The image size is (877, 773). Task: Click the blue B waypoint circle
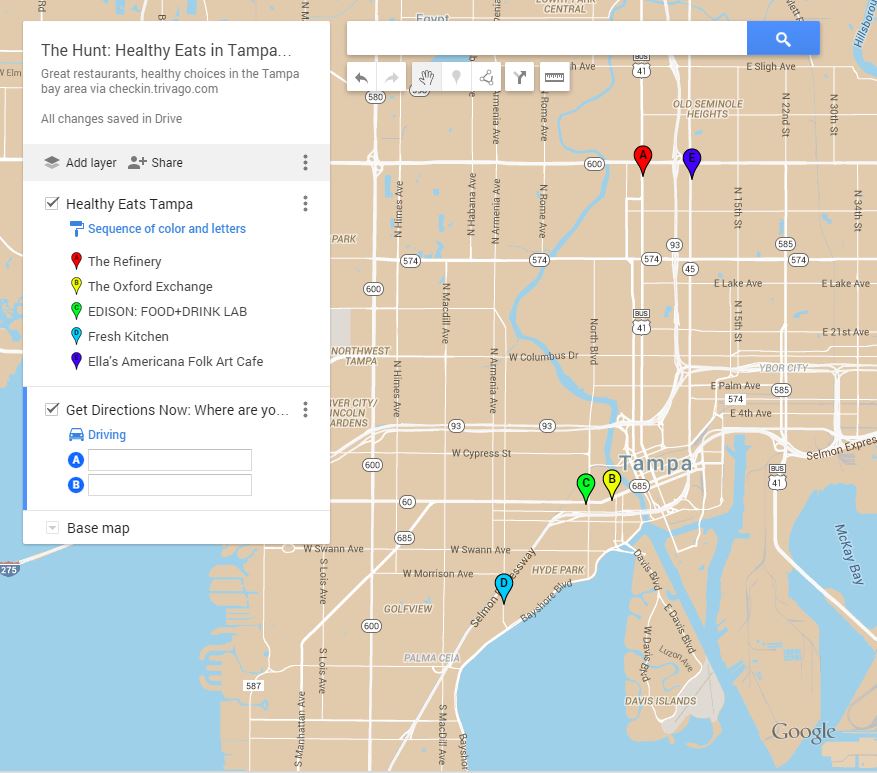76,484
